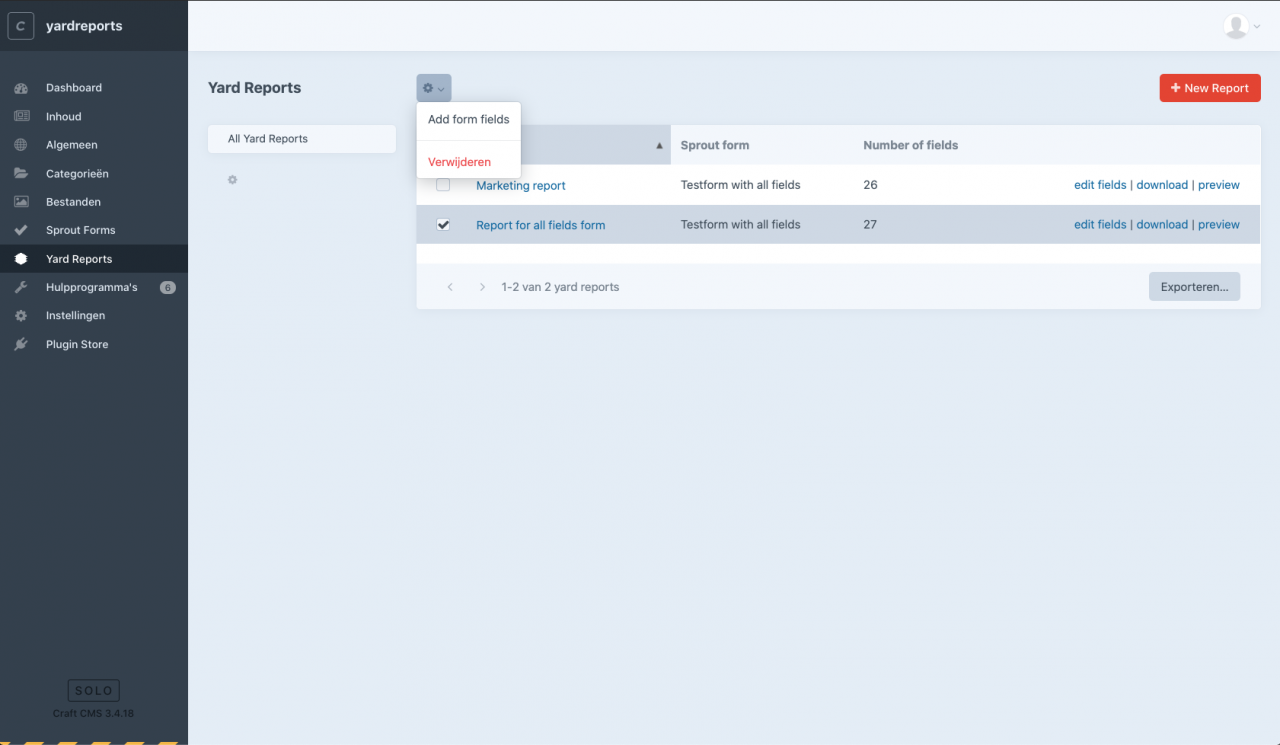Click the number 27 in second row
This screenshot has width=1280, height=745.
[x=870, y=225]
